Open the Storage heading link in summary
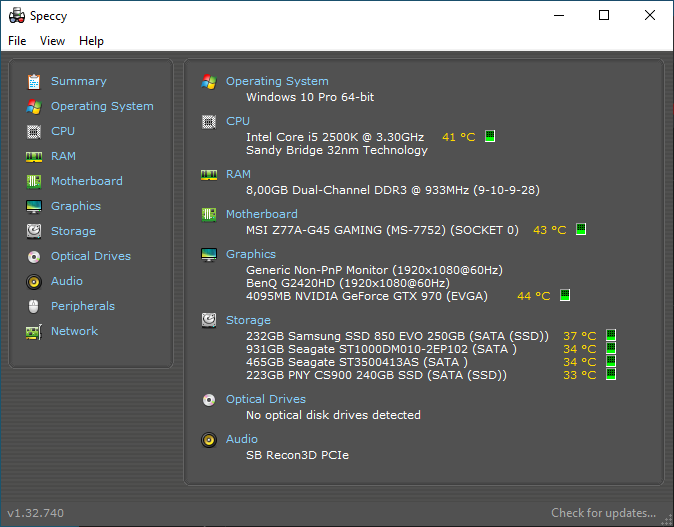This screenshot has height=527, width=674. click(248, 320)
